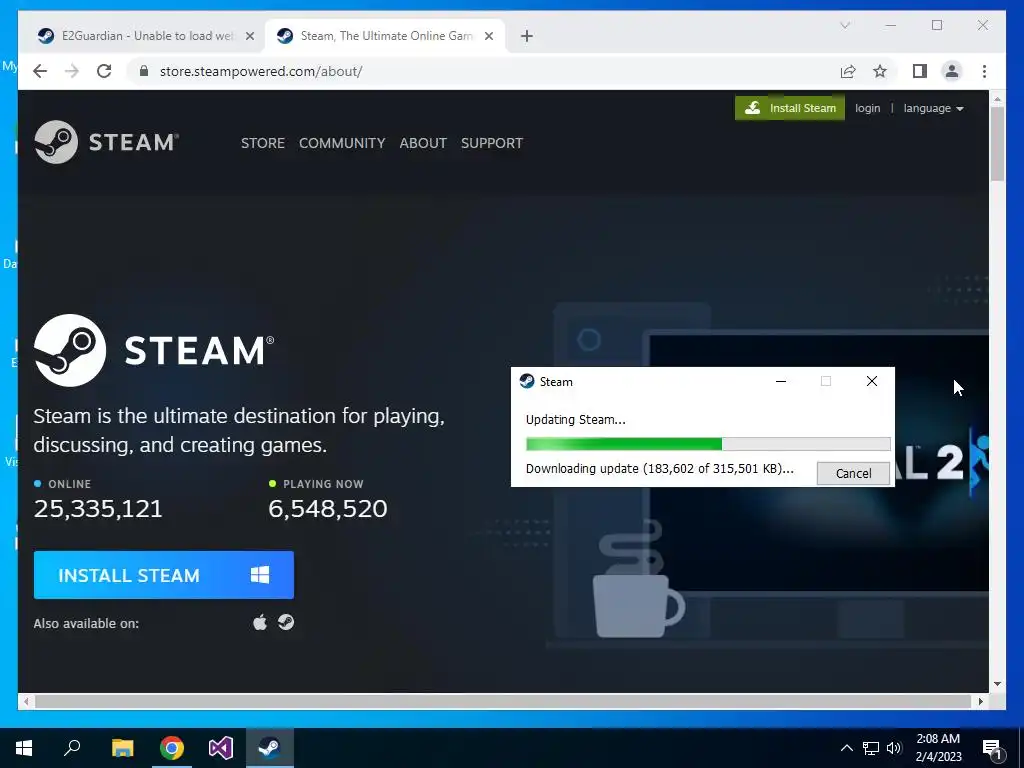The height and width of the screenshot is (768, 1024).
Task: Cancel the Steam update download
Action: point(853,473)
